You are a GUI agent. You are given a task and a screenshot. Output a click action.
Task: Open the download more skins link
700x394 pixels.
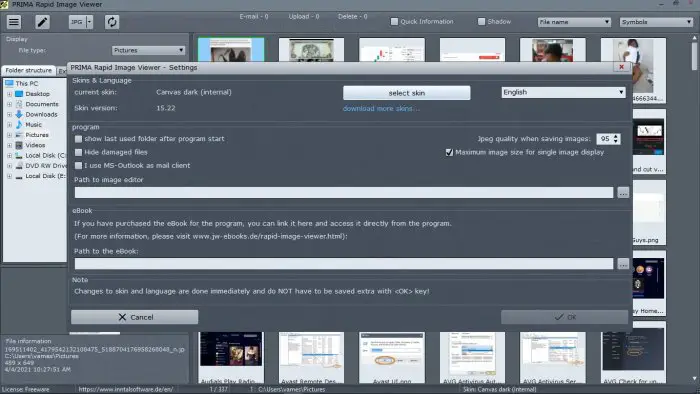click(x=381, y=108)
